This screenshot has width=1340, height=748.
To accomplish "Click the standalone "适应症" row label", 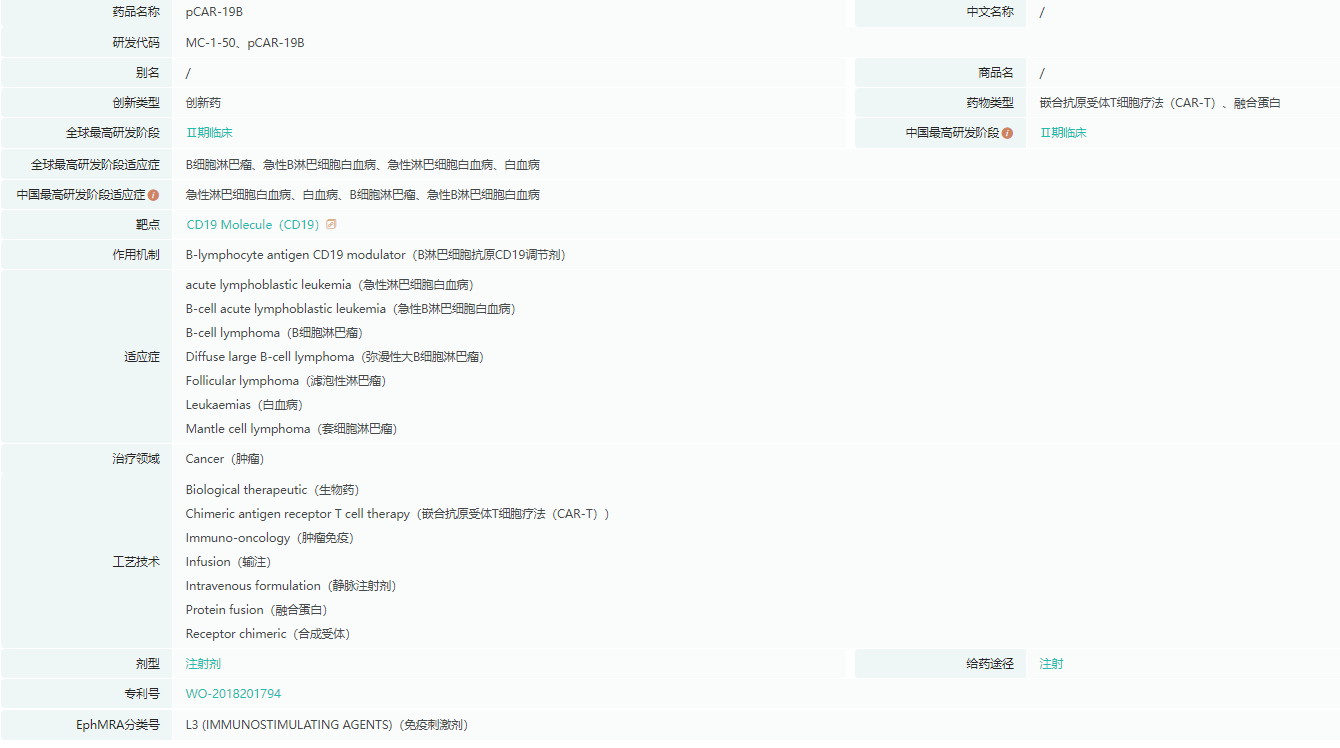I will [x=142, y=357].
